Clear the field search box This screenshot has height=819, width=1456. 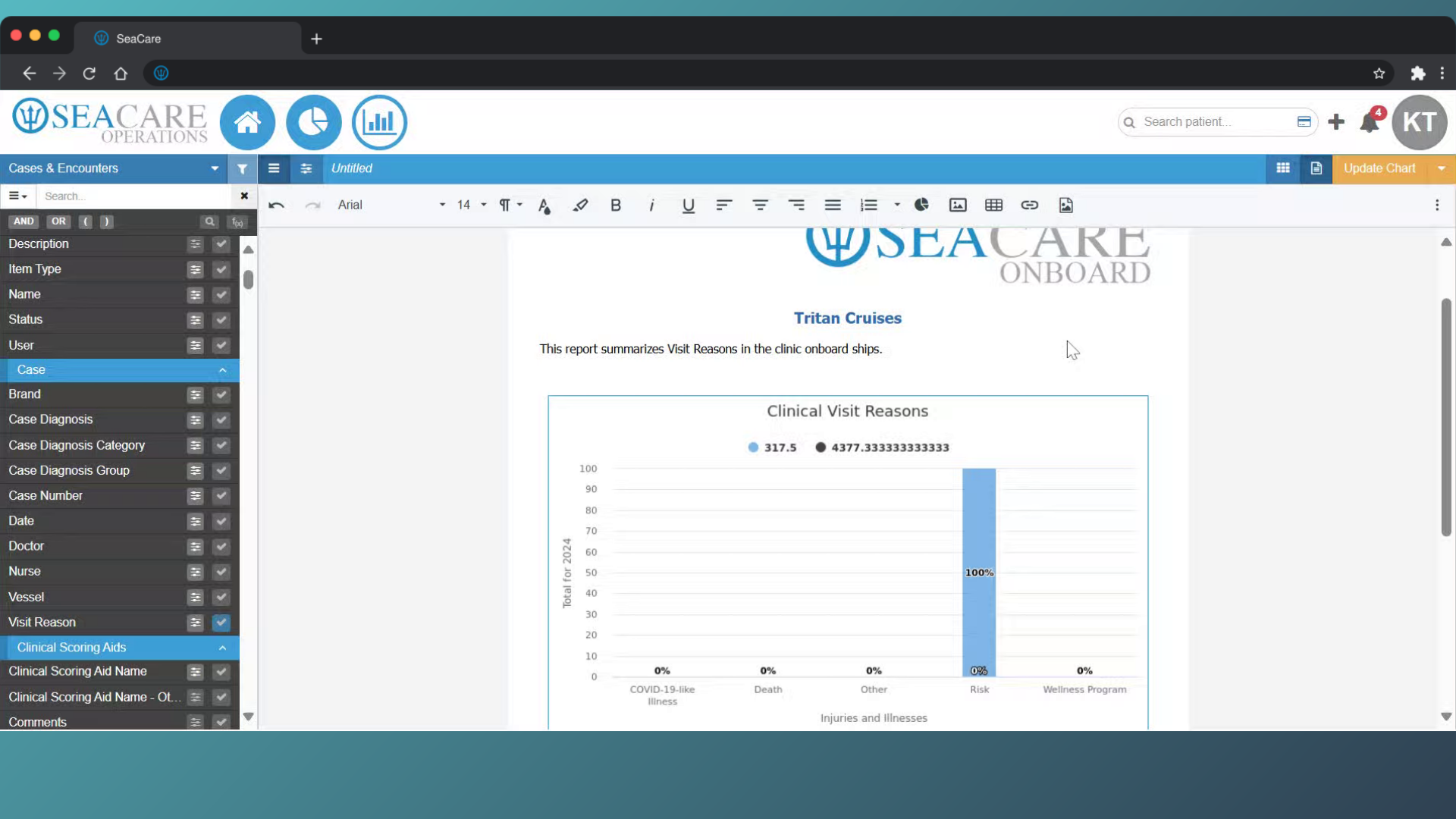tap(244, 196)
